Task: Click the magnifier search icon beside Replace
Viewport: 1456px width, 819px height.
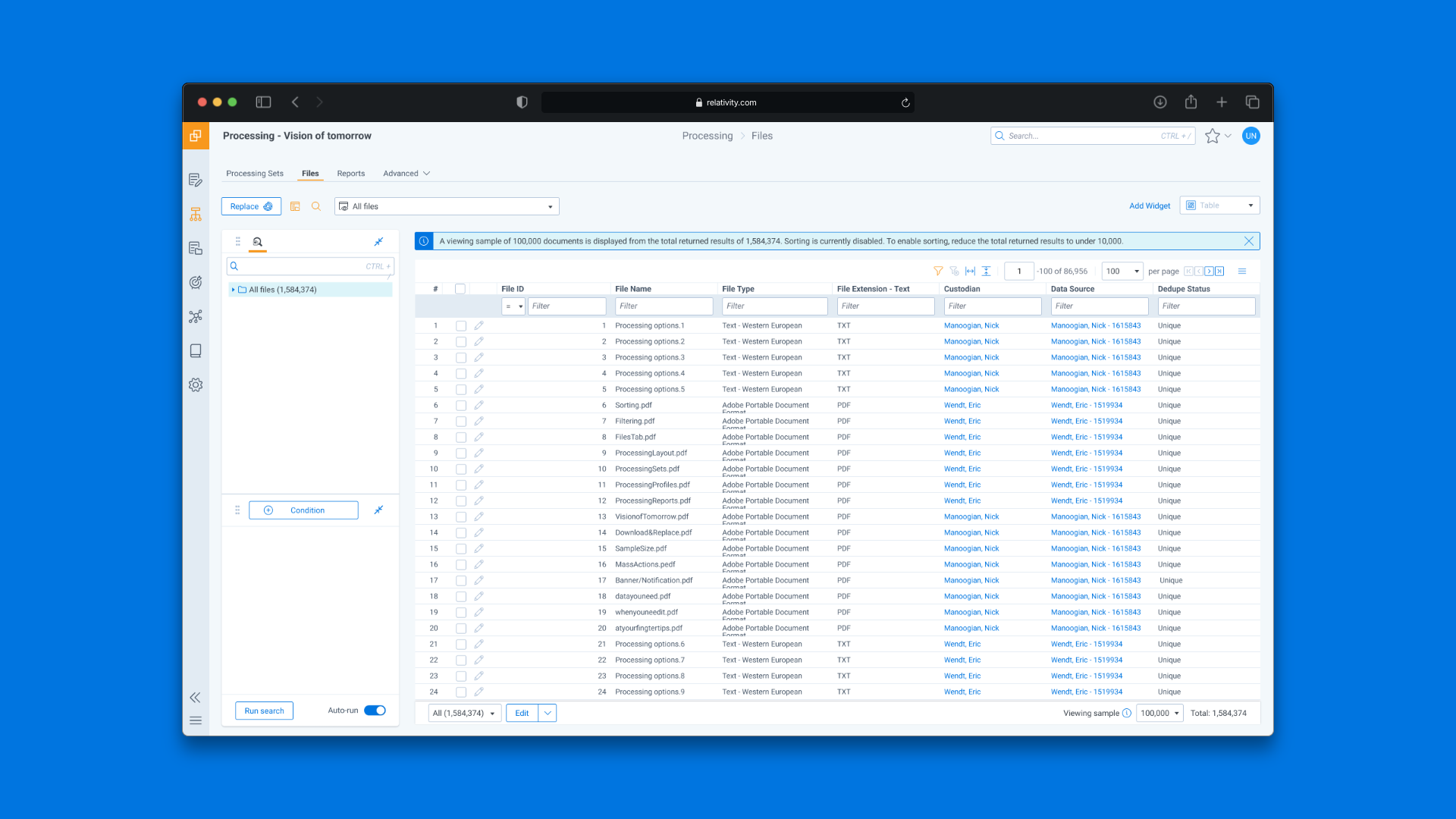Action: click(316, 206)
